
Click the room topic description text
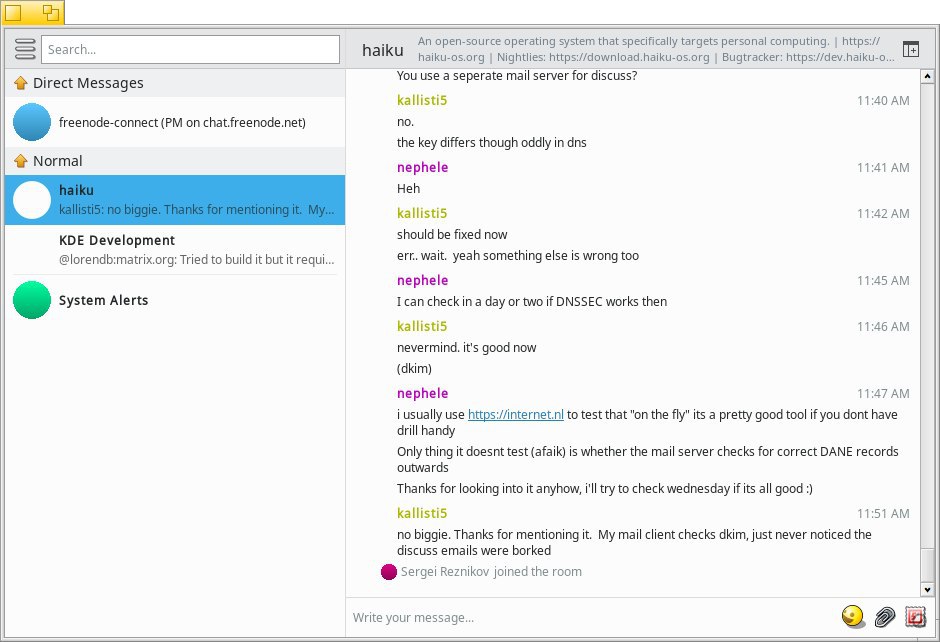656,49
